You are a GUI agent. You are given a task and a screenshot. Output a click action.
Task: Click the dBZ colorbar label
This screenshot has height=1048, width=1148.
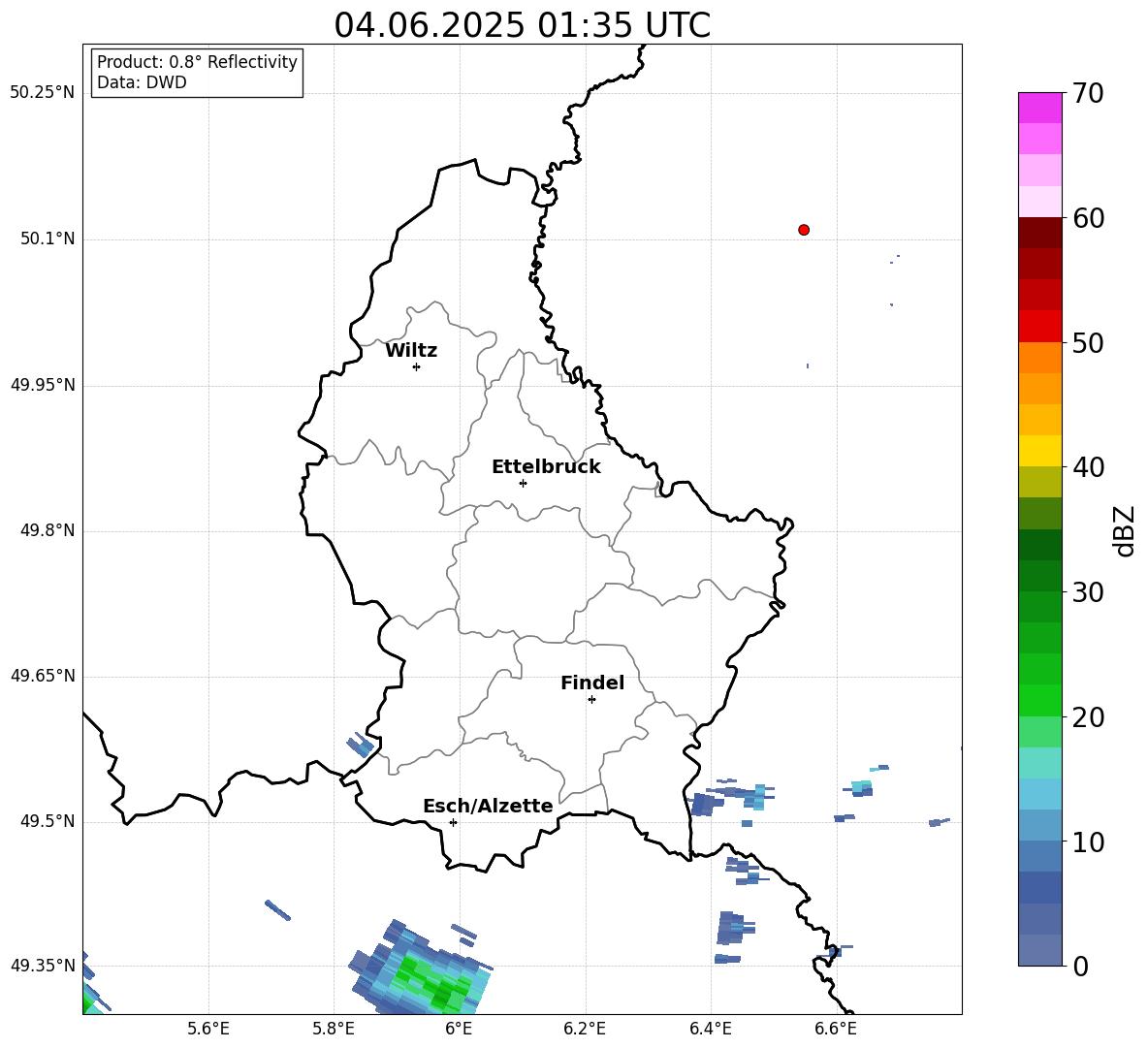[x=1124, y=530]
